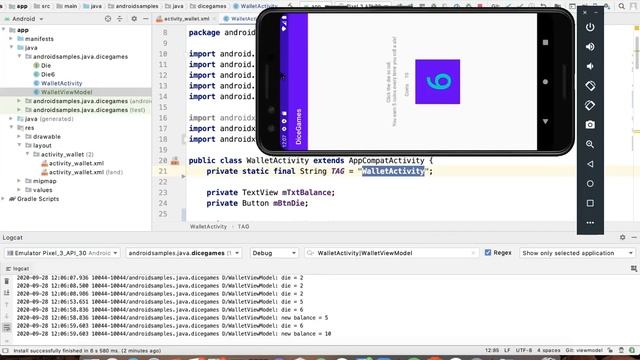
Task: Expand Gradle Scripts node
Action: [4, 199]
